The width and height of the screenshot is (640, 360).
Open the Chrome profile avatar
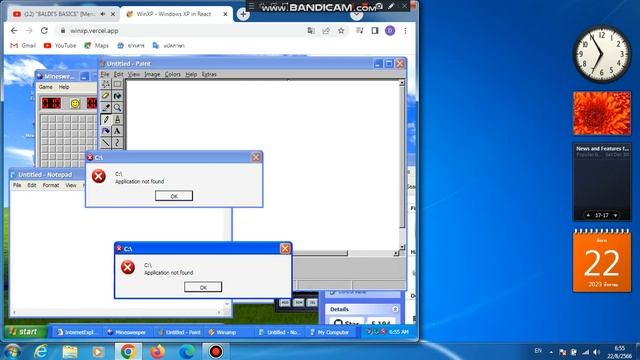(390, 31)
